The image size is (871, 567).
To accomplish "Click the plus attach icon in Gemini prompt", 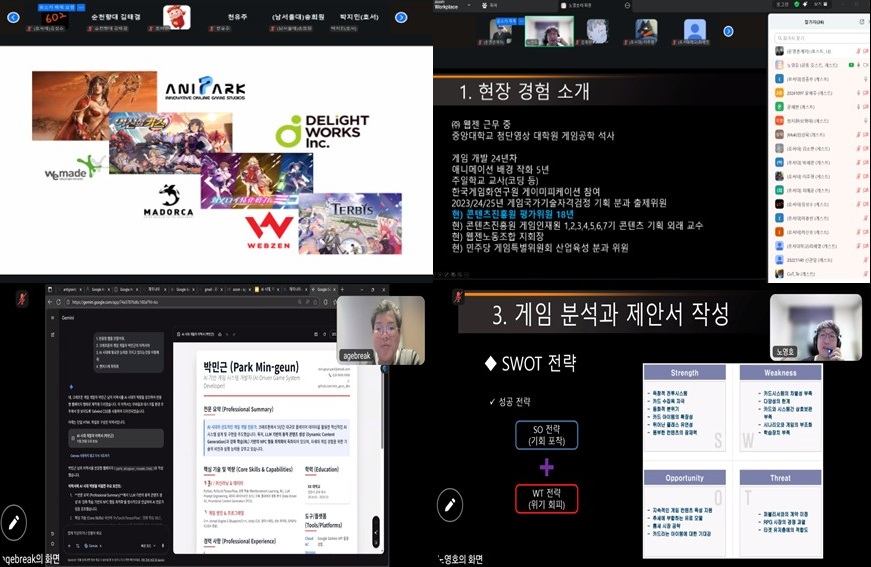I will (x=70, y=546).
